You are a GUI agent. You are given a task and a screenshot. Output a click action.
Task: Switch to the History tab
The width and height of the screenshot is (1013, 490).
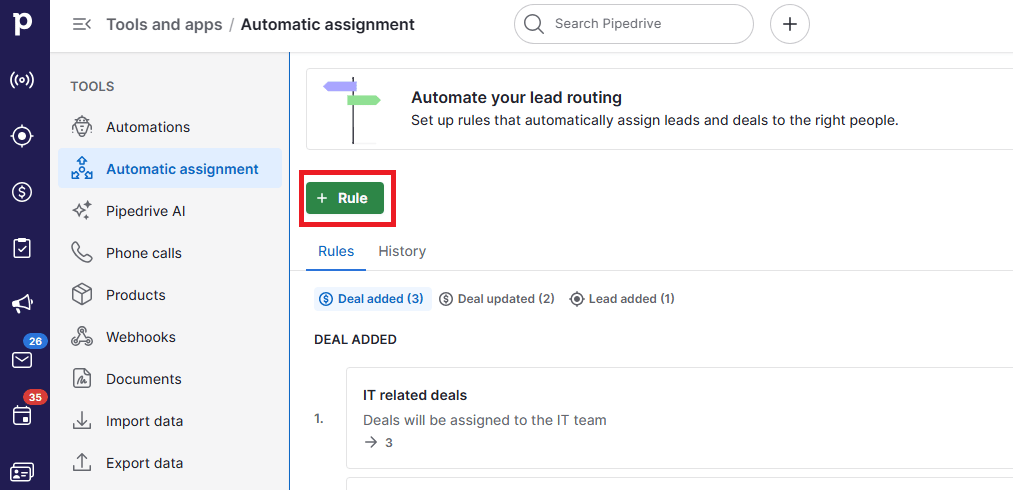(402, 251)
